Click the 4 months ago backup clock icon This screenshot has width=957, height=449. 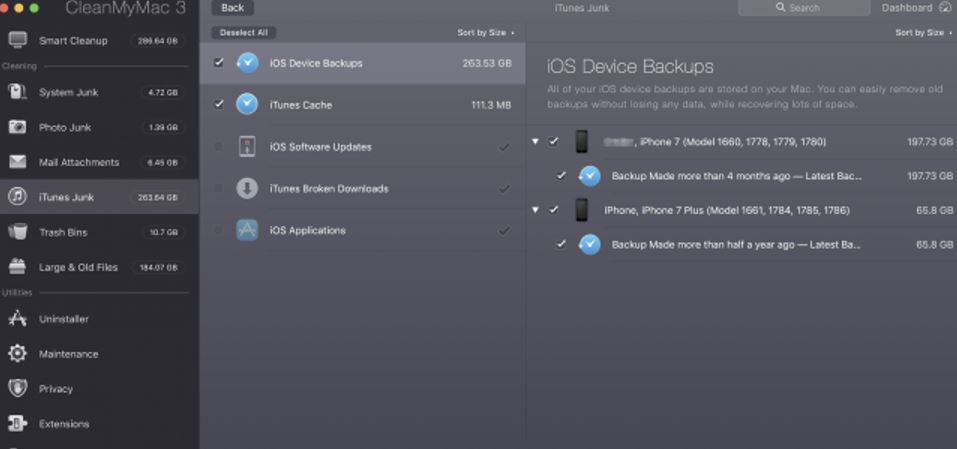point(589,176)
